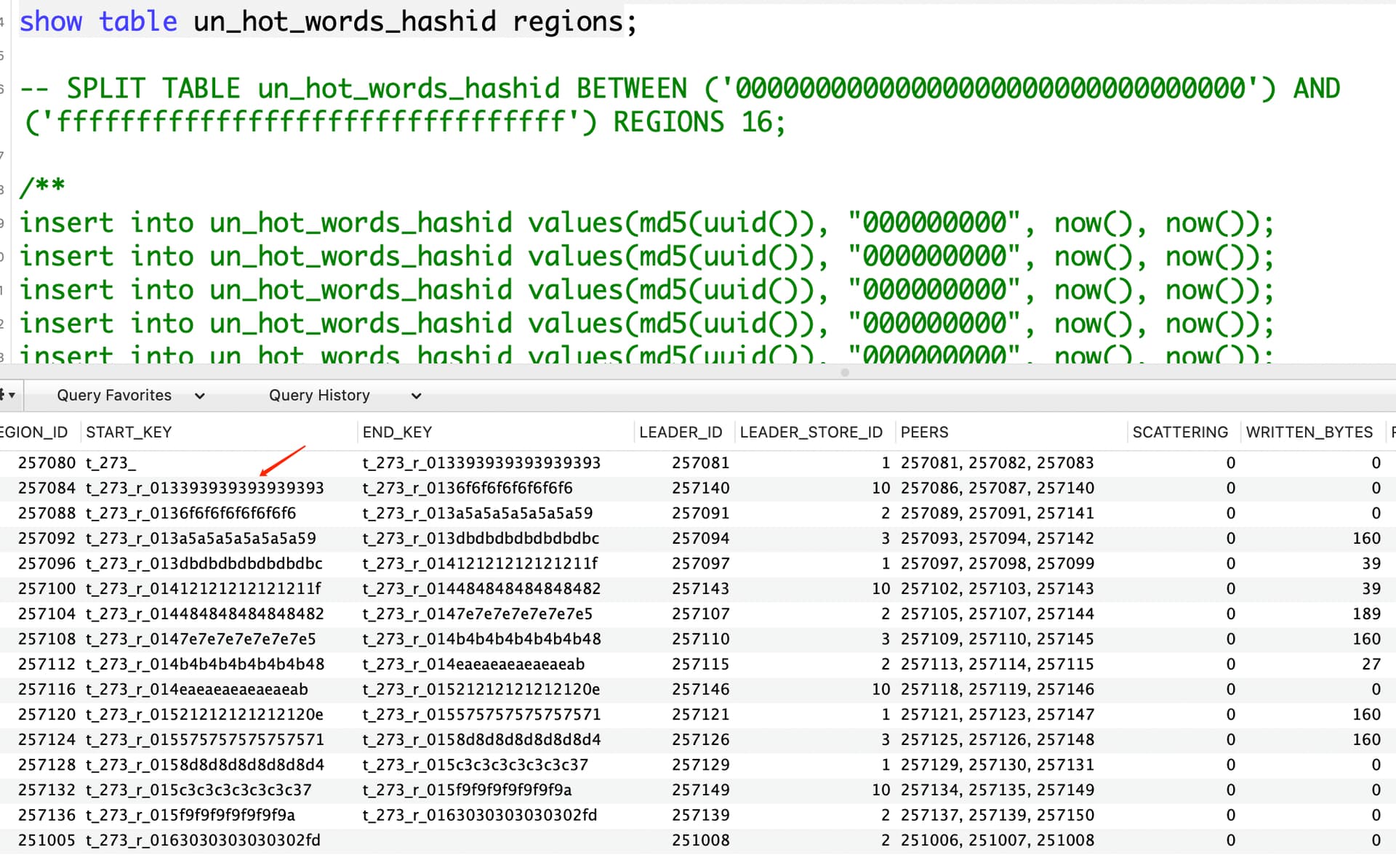Select the row with region 257080
Screen dimensions: 1396x868
tap(47, 462)
